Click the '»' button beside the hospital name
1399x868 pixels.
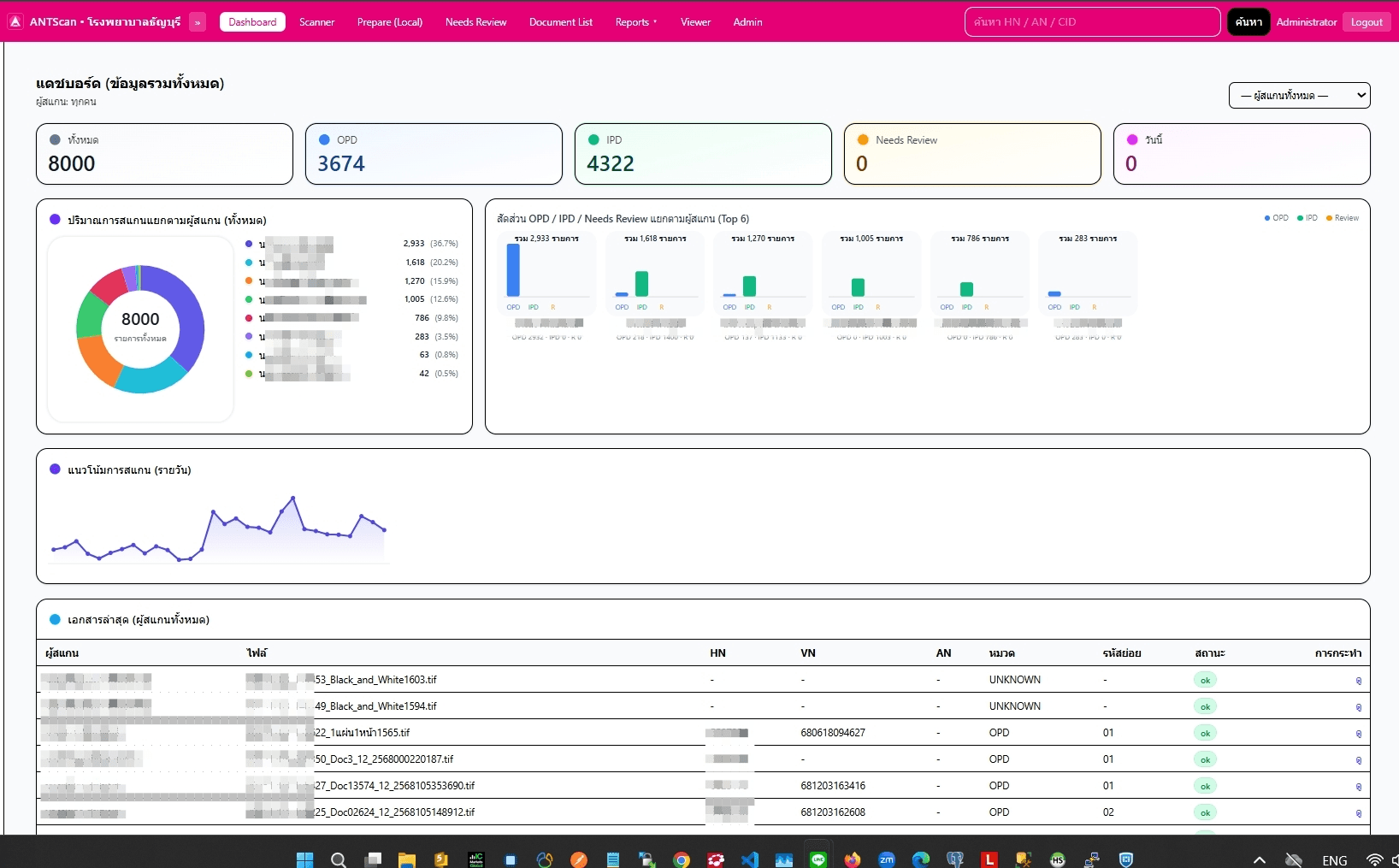pyautogui.click(x=198, y=22)
